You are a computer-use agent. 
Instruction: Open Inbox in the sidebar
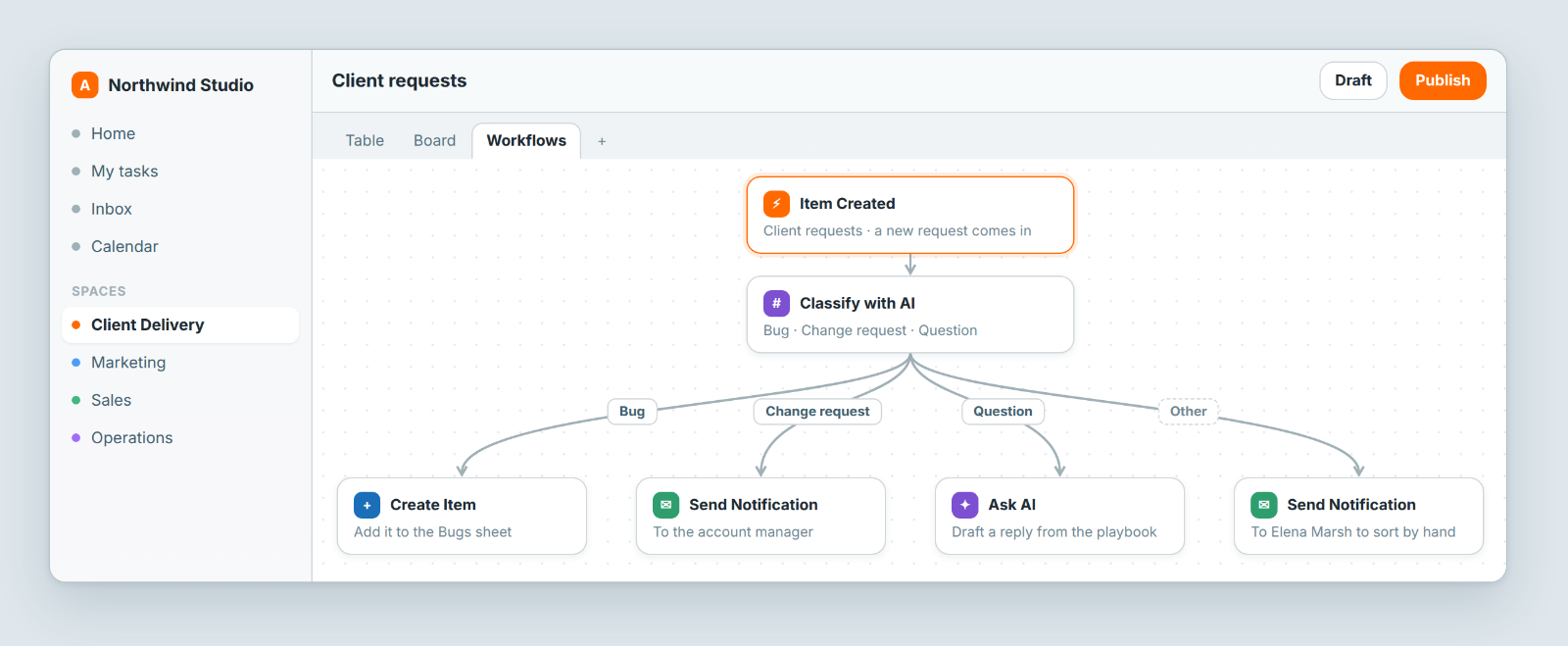pos(180,209)
